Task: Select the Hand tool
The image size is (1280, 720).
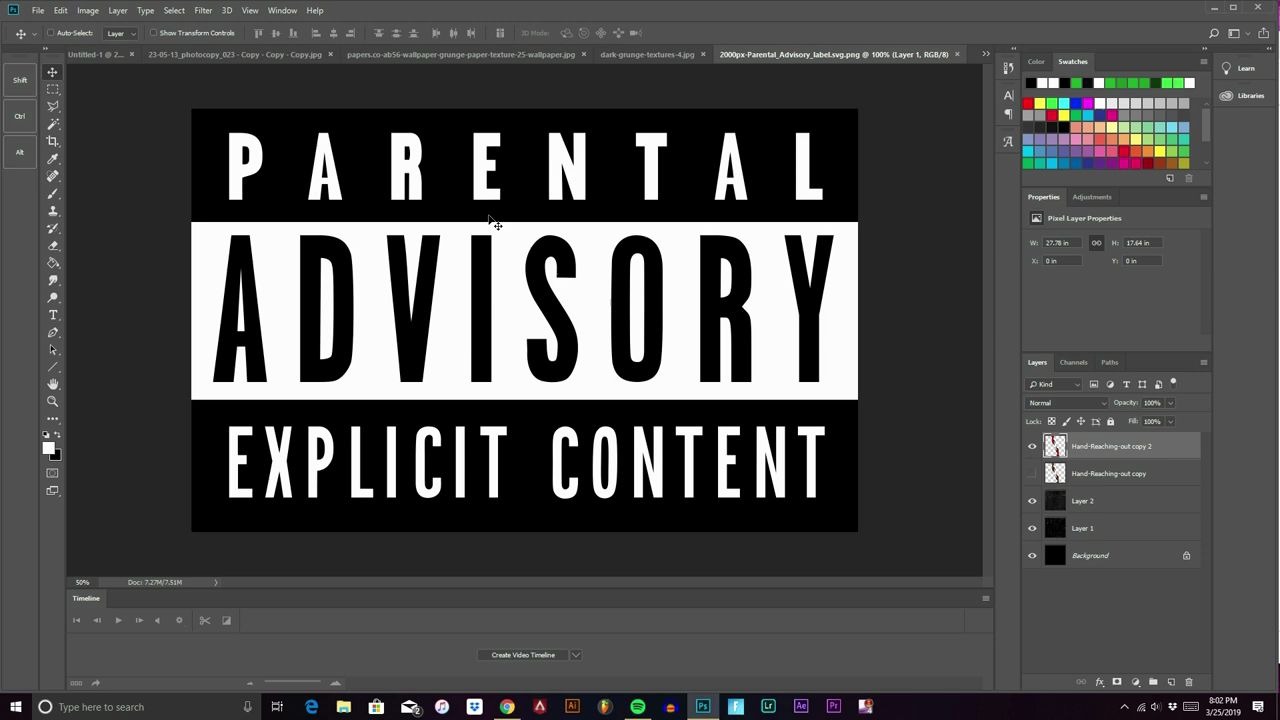Action: [53, 385]
